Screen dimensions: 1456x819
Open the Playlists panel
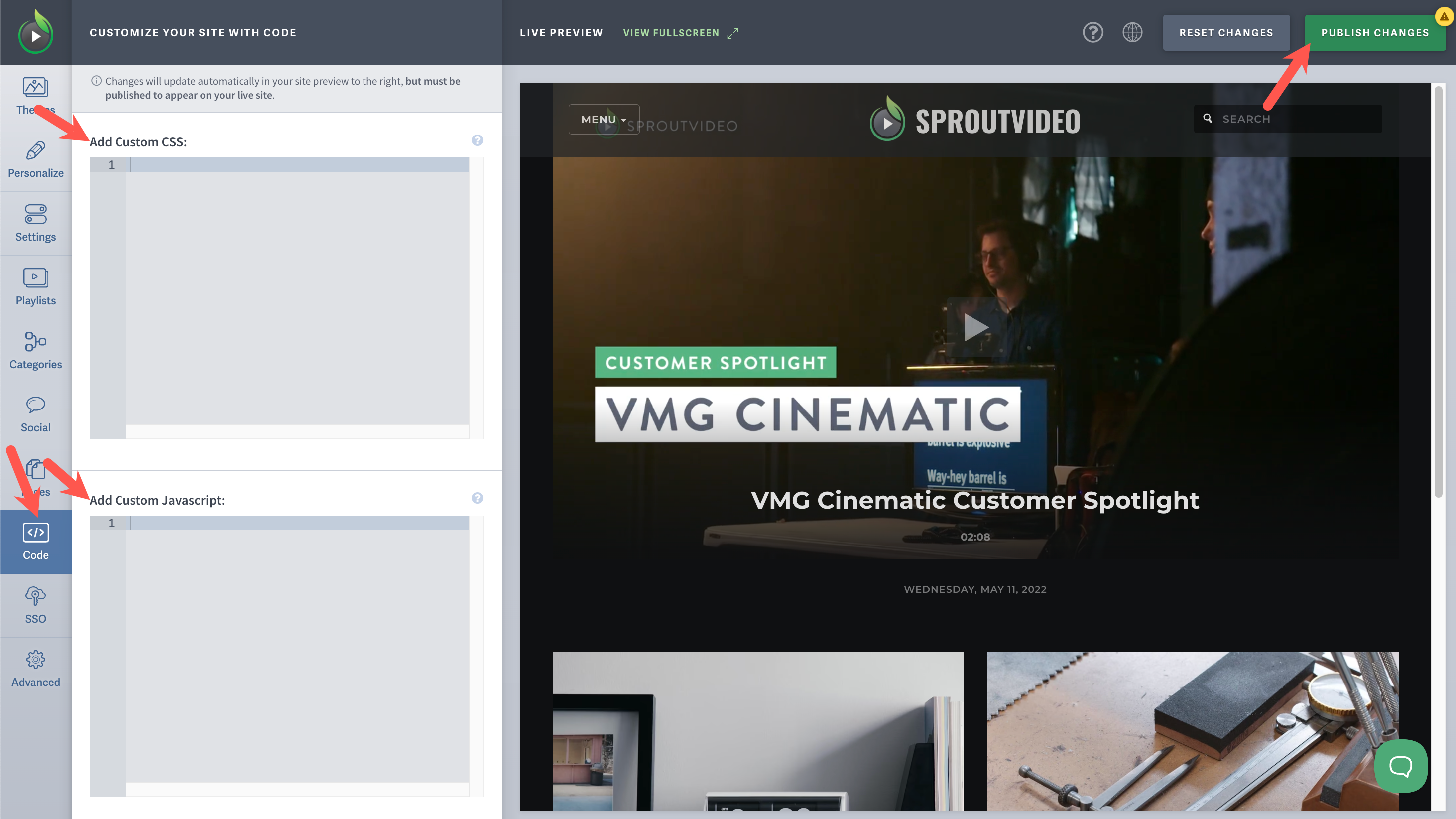(x=35, y=287)
